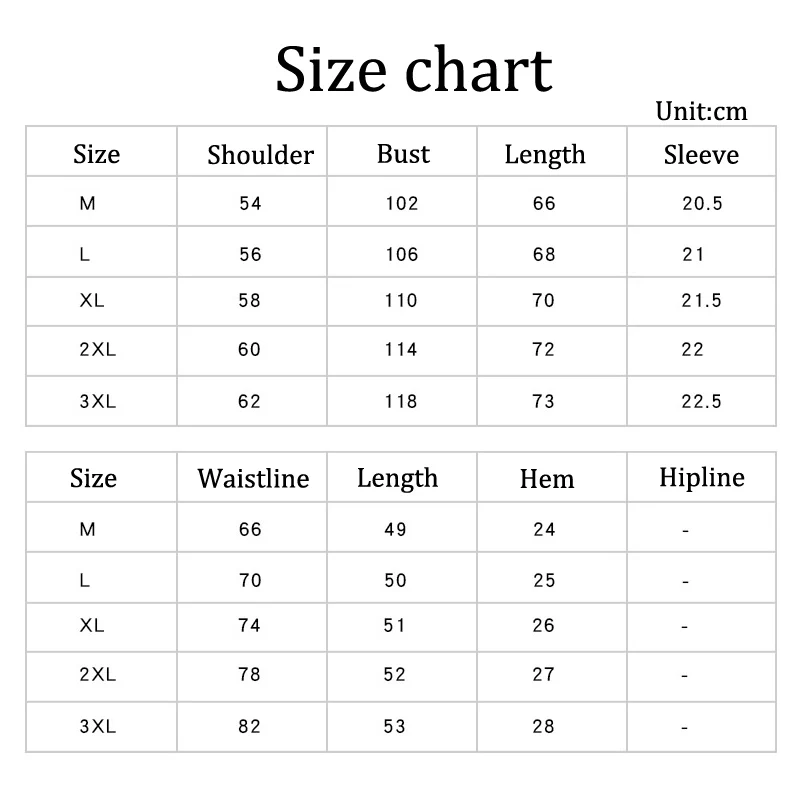The height and width of the screenshot is (800, 800).
Task: Select the sleeve value 22.5 cell
Action: [702, 402]
